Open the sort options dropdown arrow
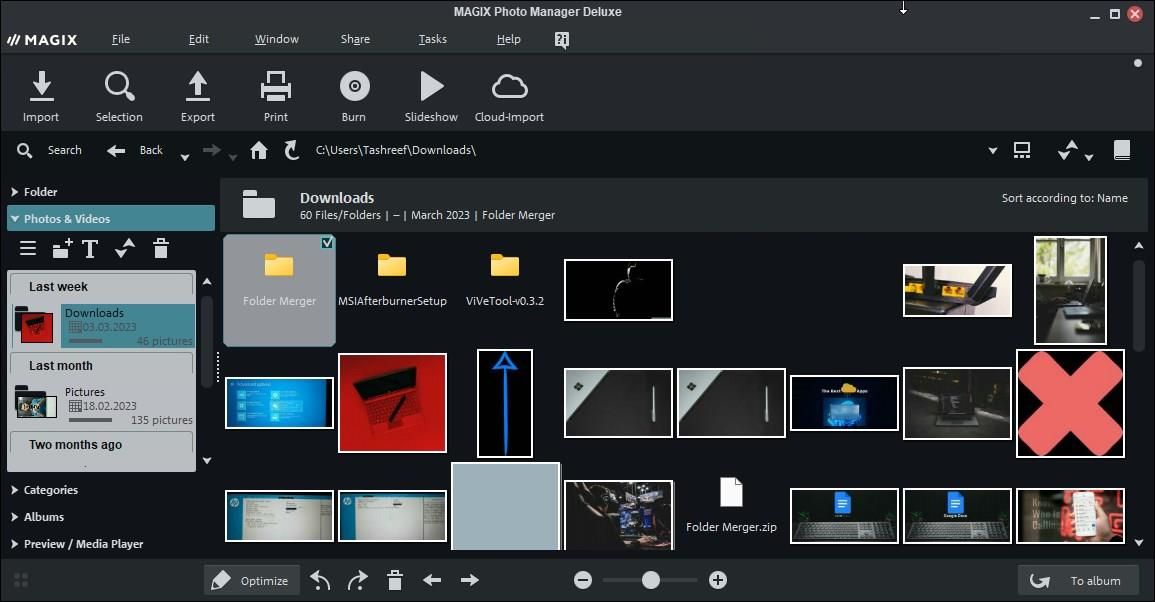1155x602 pixels. (1089, 157)
